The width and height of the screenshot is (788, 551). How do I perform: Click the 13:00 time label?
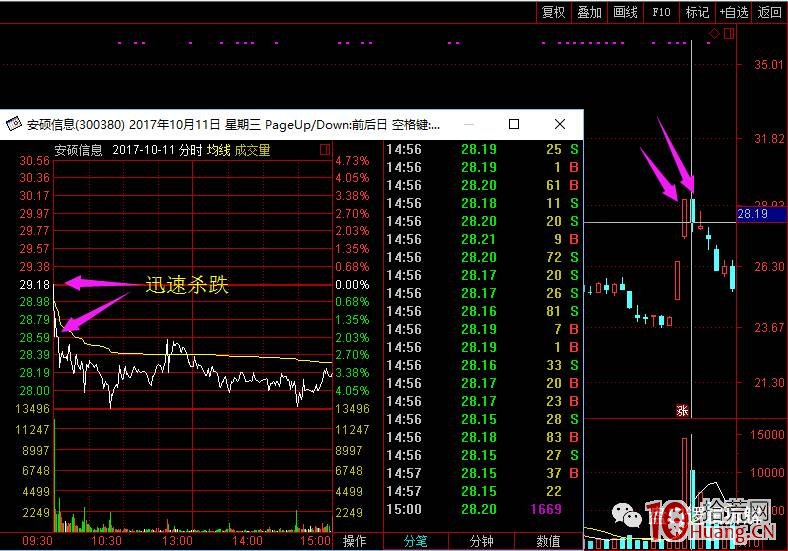point(177,541)
